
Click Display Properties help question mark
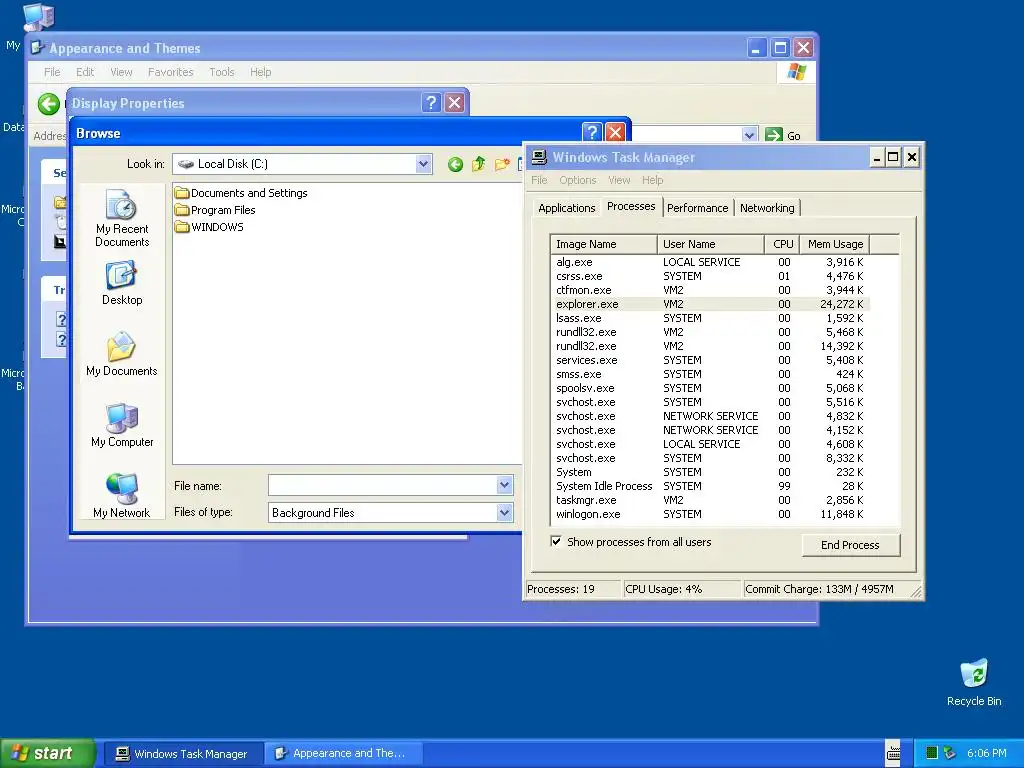click(x=431, y=103)
